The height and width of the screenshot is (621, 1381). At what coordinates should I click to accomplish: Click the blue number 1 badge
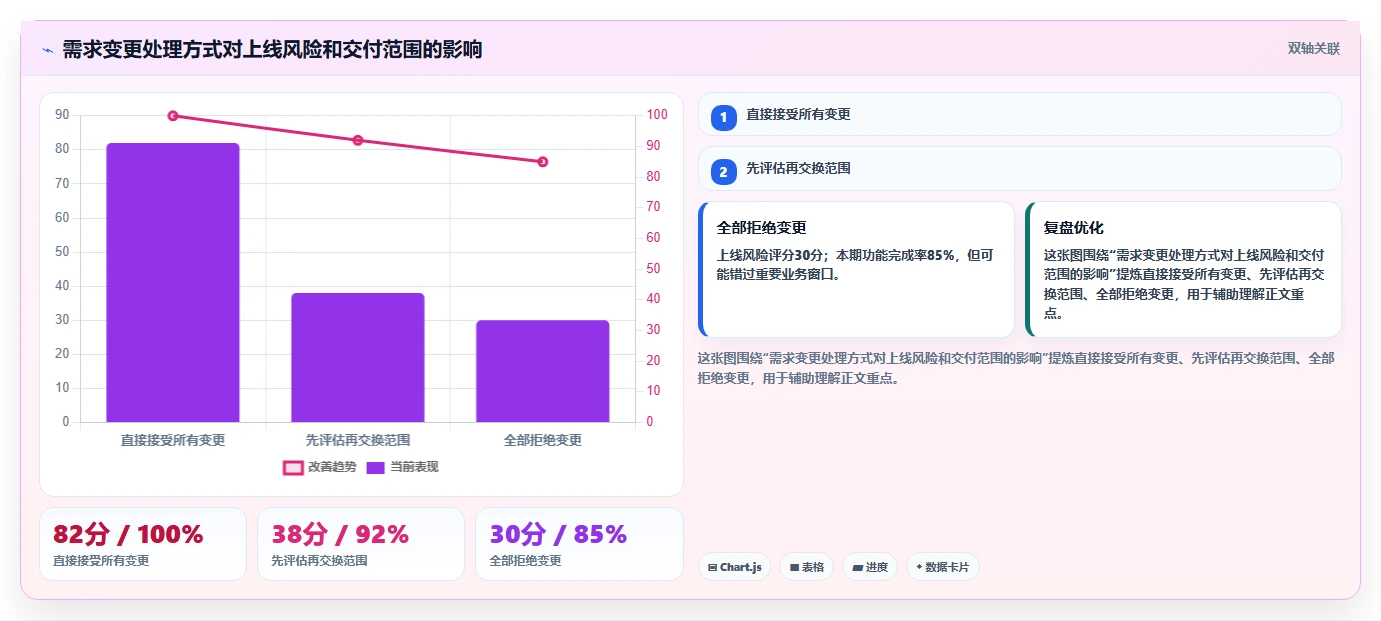[724, 118]
